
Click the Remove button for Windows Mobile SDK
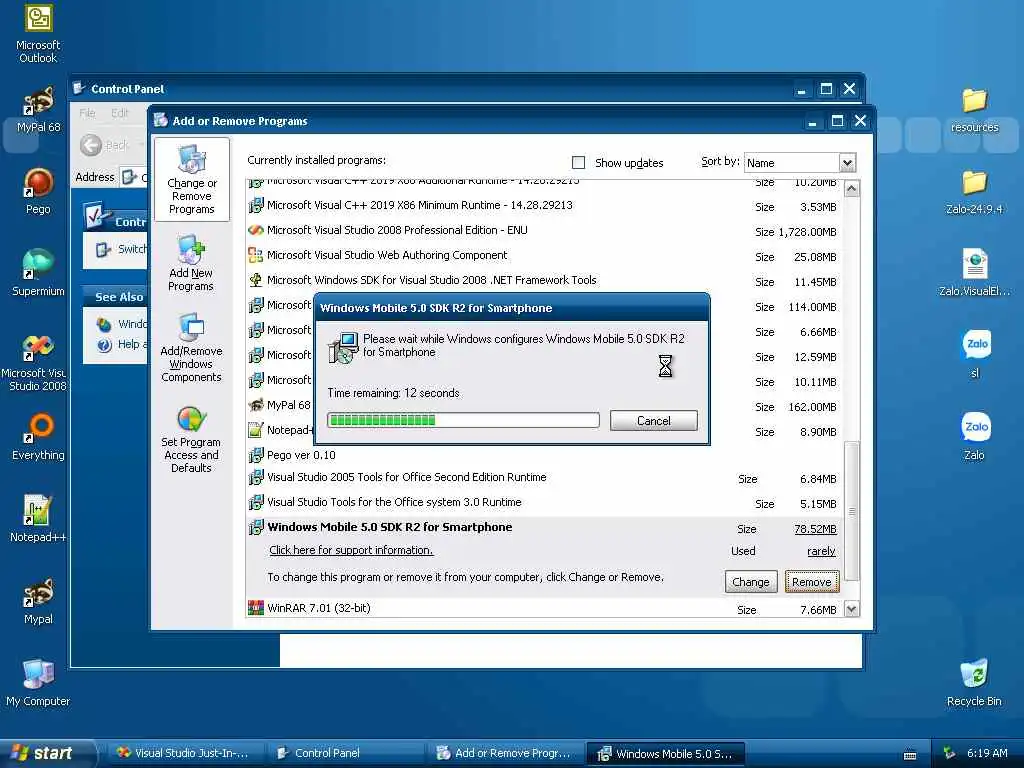click(x=812, y=581)
